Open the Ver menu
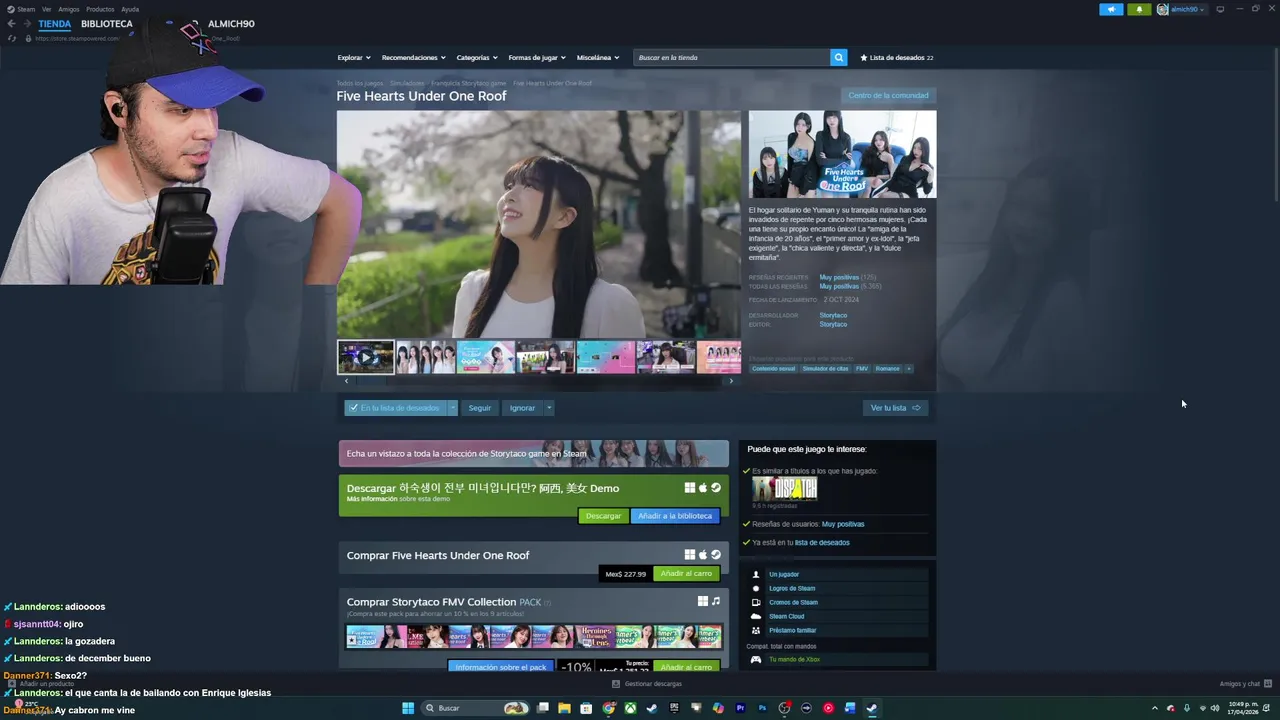This screenshot has width=1280, height=720. 47,9
